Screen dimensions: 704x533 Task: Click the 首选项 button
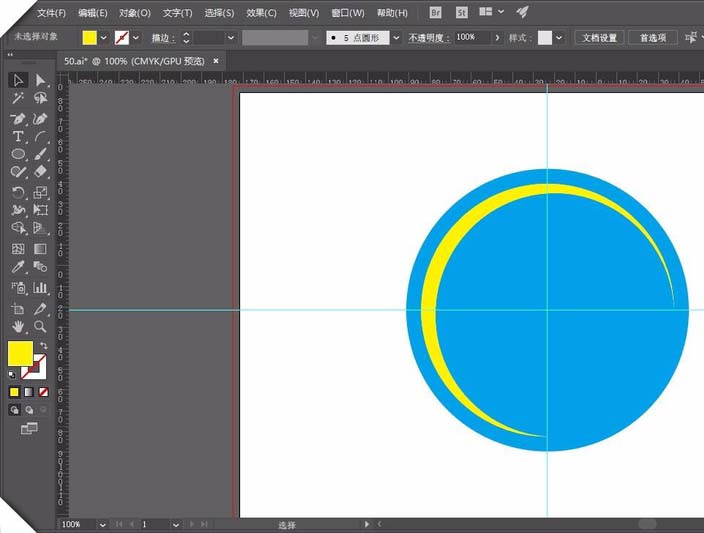coord(653,38)
